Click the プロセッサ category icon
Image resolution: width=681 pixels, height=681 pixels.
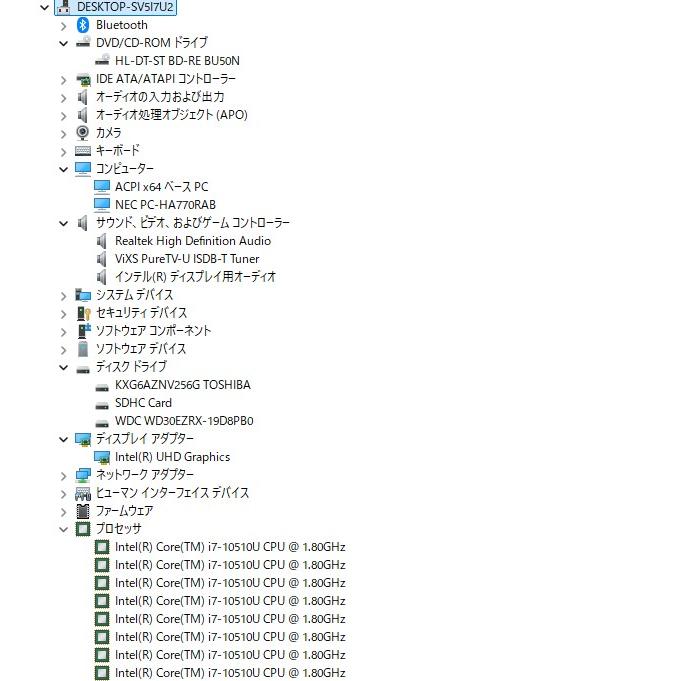[83, 529]
